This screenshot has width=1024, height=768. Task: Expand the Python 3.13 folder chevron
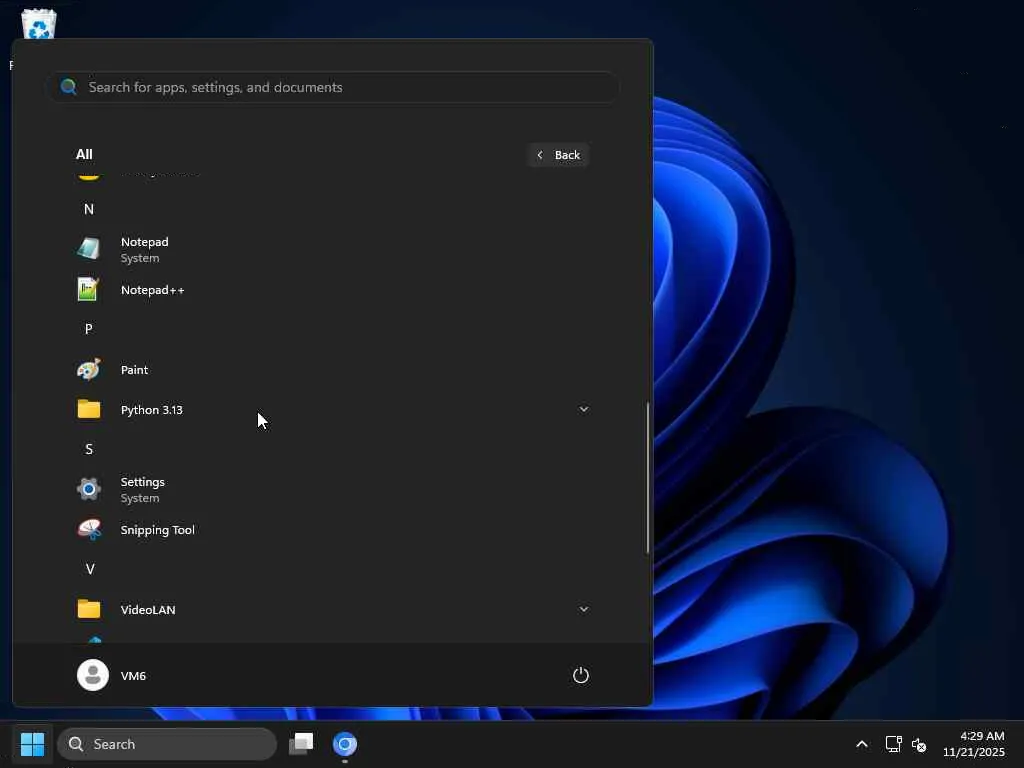click(x=584, y=409)
